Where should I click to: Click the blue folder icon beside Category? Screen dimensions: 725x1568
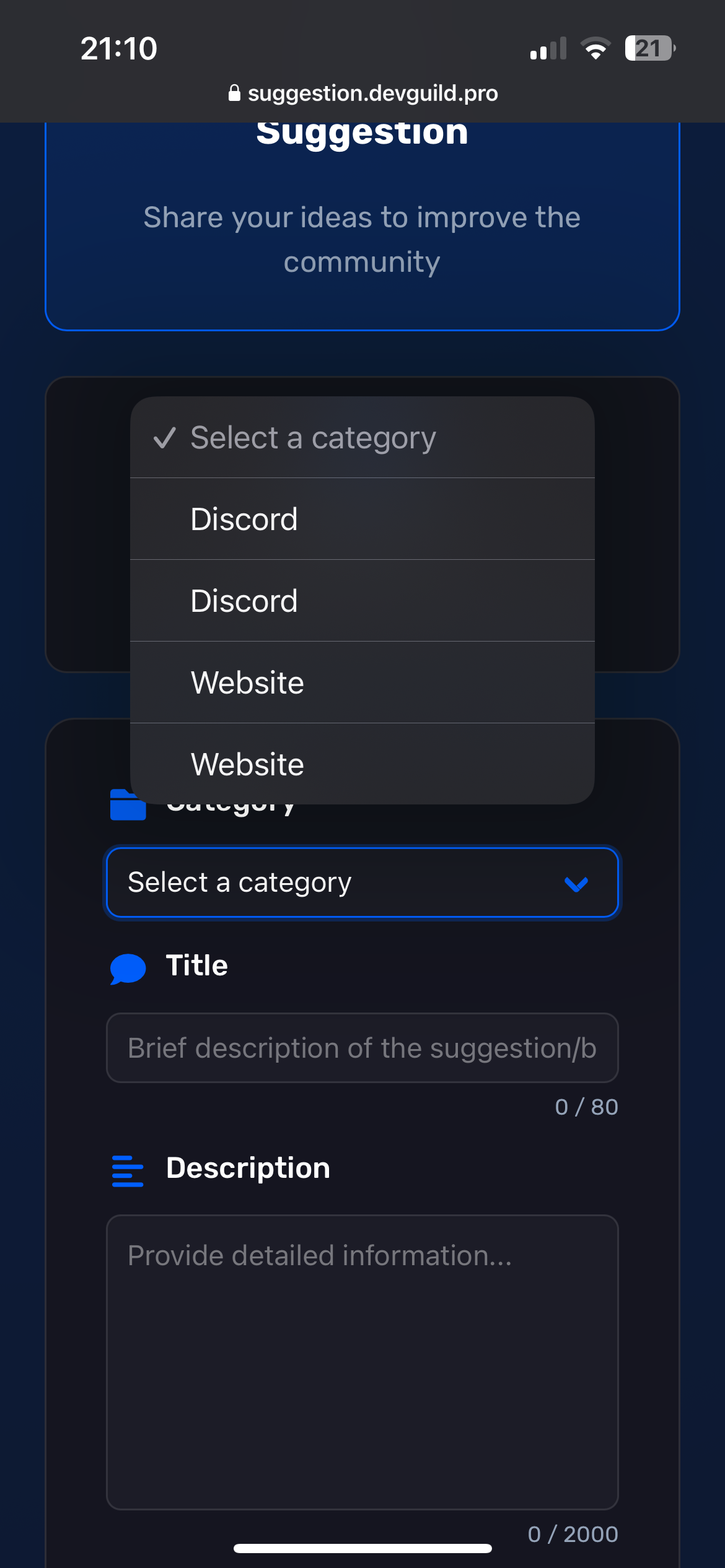[128, 804]
